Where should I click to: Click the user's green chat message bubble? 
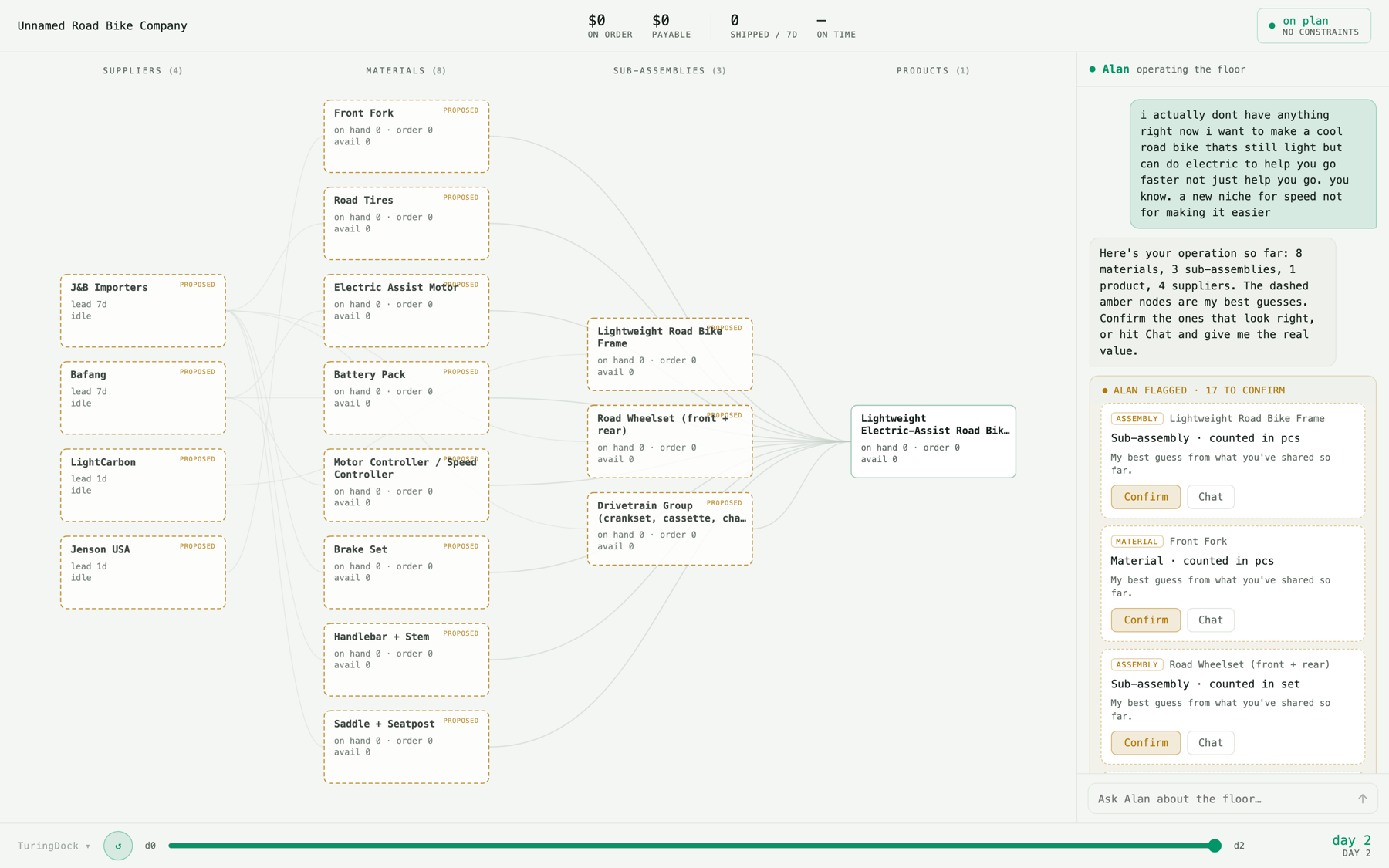pos(1252,164)
